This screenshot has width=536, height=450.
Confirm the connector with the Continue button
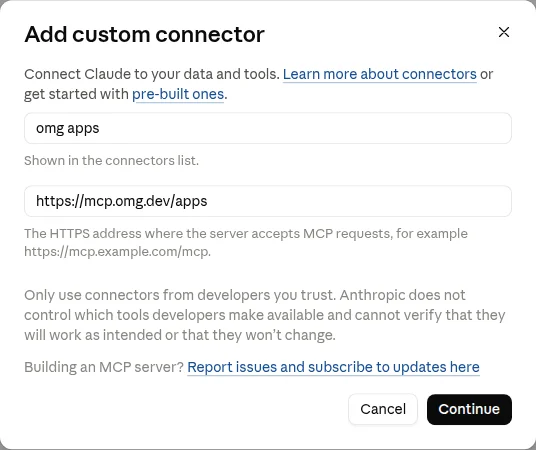tap(469, 409)
